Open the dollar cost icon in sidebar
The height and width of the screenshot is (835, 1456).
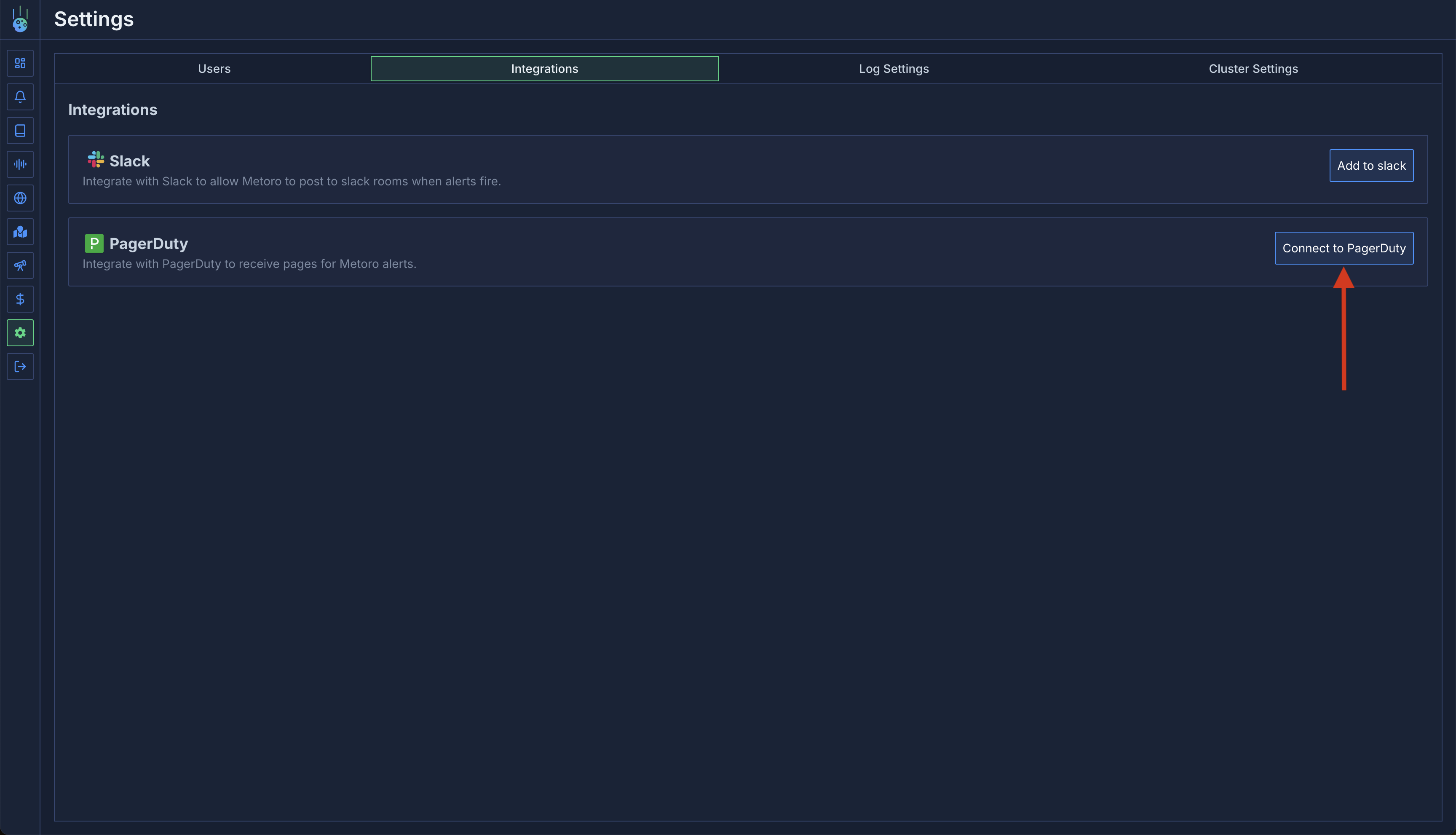click(20, 299)
